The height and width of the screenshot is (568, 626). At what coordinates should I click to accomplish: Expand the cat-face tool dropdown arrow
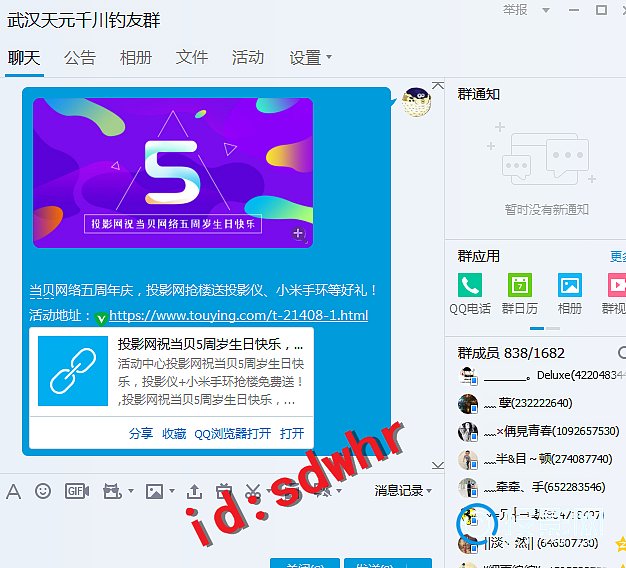[x=131, y=491]
